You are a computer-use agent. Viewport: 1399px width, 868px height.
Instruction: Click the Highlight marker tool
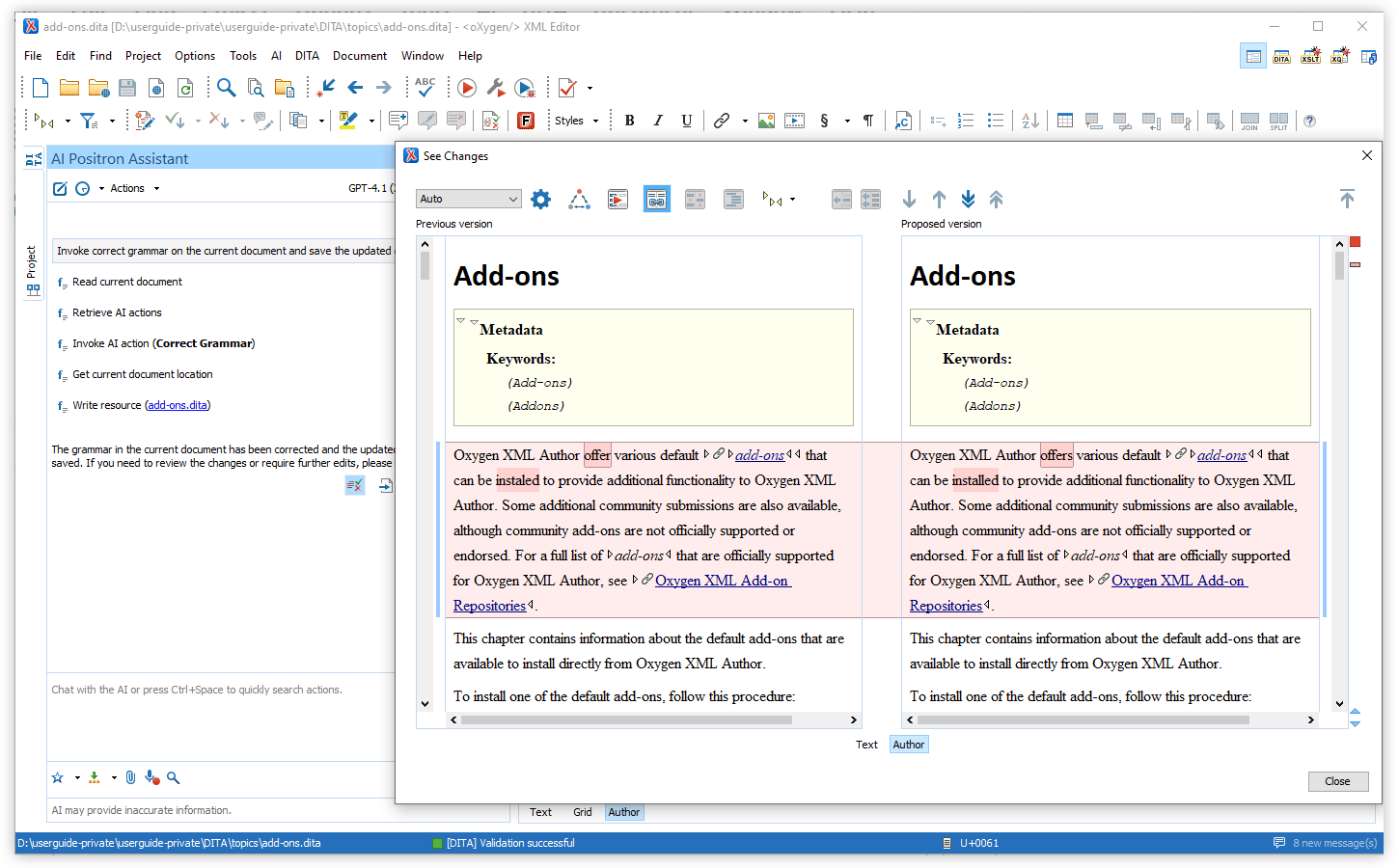click(x=348, y=121)
